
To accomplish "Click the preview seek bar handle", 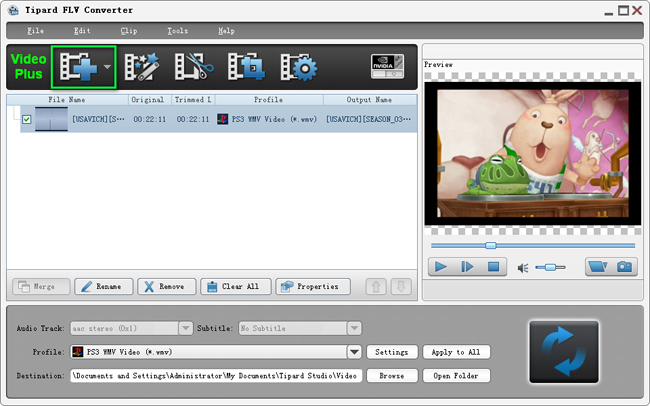I will coord(491,246).
